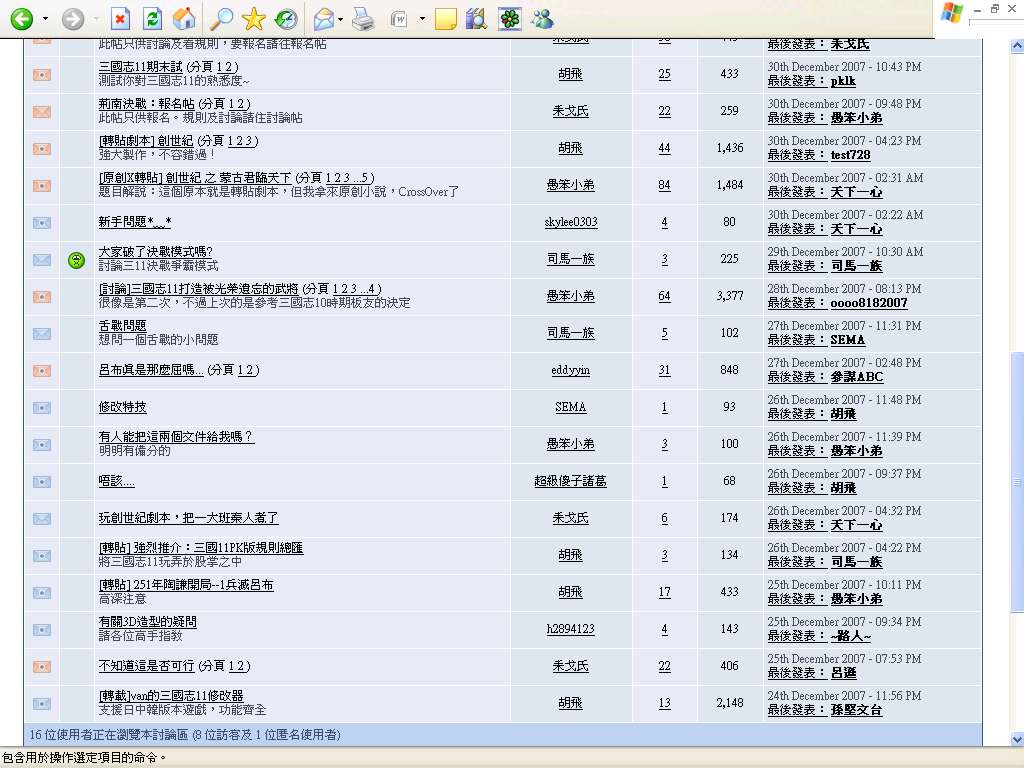Launch the ICQ flower toolbar icon

click(509, 19)
